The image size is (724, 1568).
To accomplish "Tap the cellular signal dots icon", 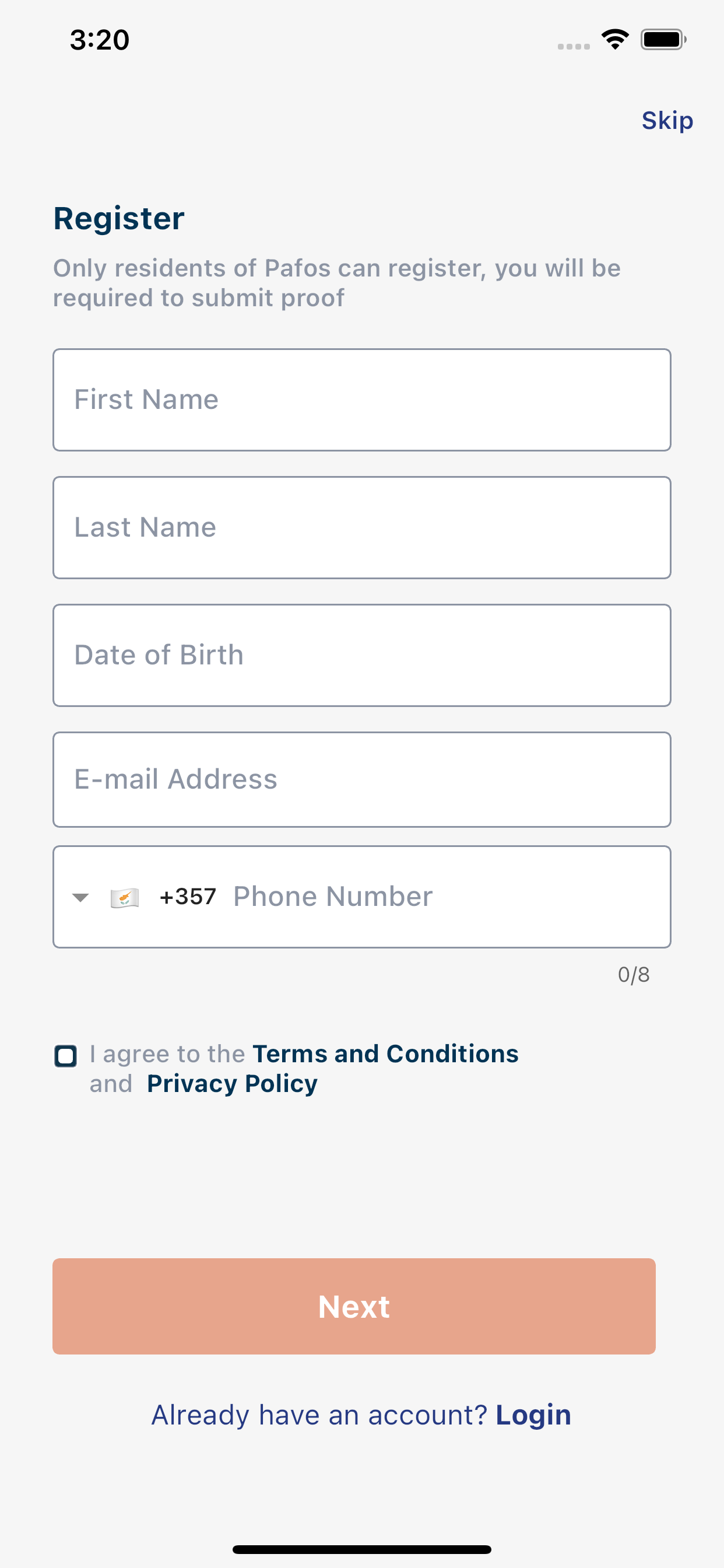I will coord(573,46).
